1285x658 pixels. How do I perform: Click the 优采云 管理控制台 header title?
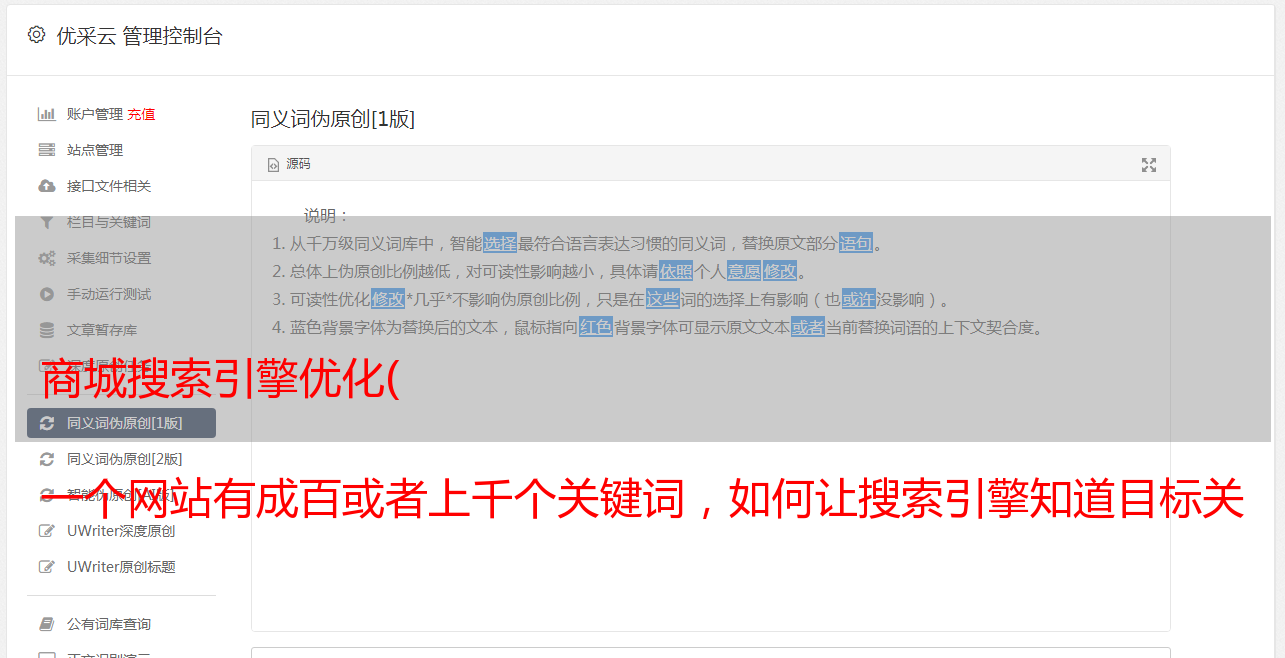click(x=139, y=36)
